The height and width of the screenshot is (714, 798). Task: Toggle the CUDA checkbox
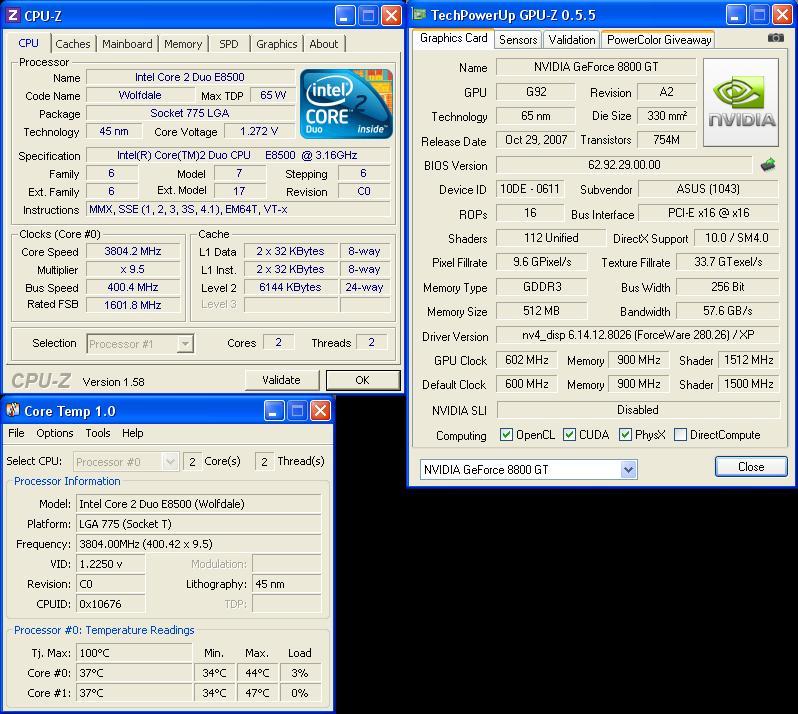569,435
